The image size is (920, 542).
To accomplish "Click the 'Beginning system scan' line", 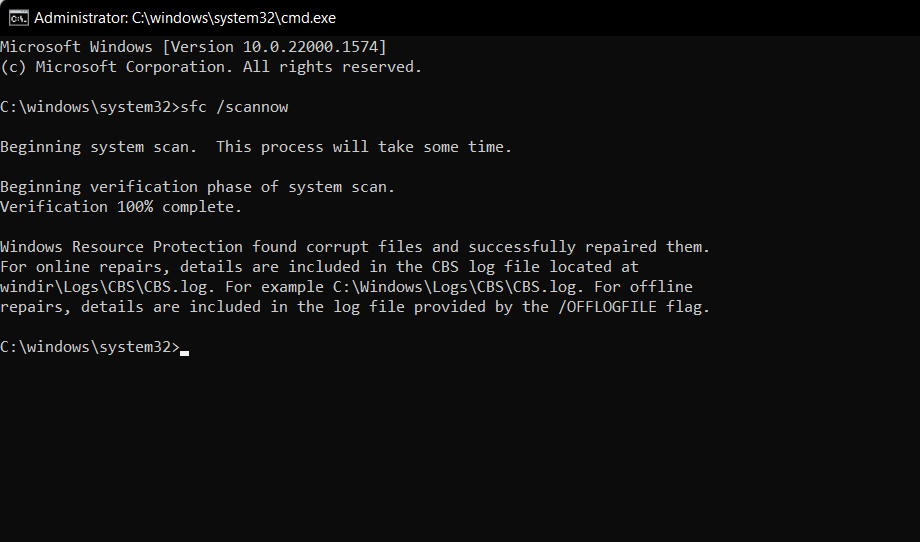I will pos(98,147).
